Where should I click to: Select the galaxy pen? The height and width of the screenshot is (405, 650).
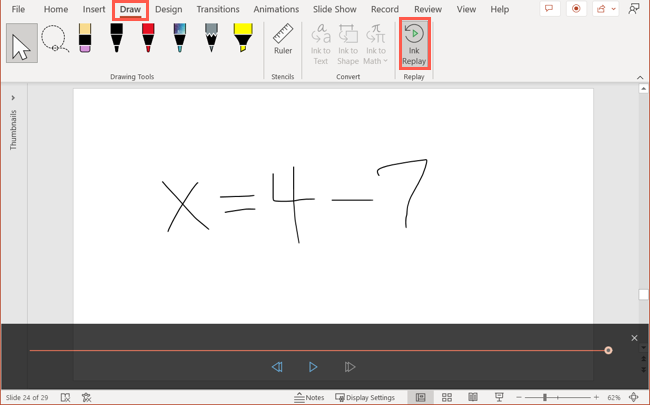click(179, 38)
